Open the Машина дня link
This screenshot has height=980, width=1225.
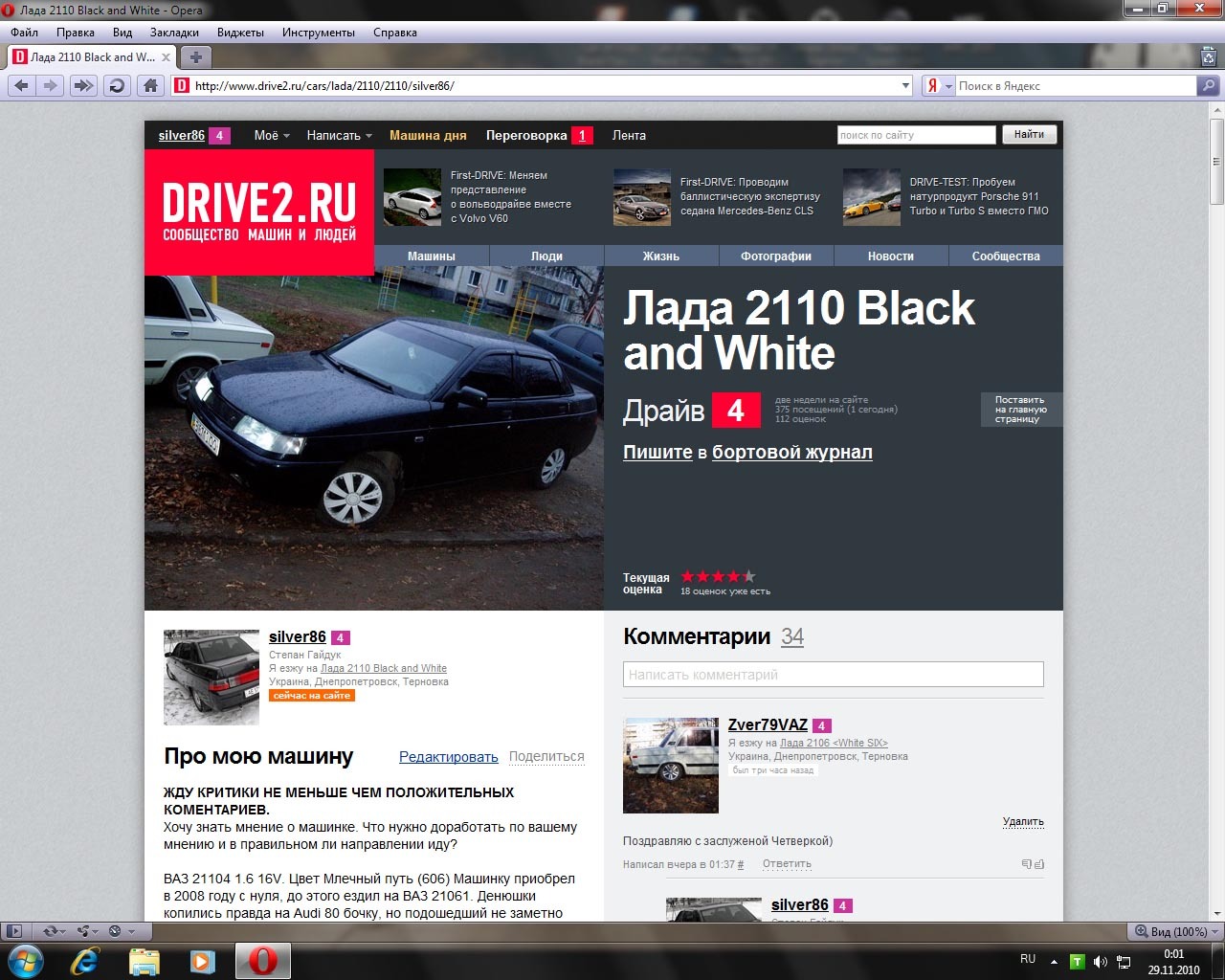[x=428, y=135]
